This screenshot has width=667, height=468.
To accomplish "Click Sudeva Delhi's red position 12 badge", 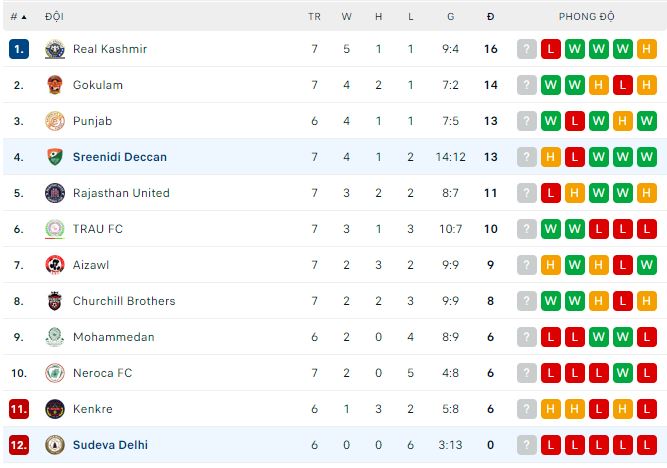I will [19, 445].
